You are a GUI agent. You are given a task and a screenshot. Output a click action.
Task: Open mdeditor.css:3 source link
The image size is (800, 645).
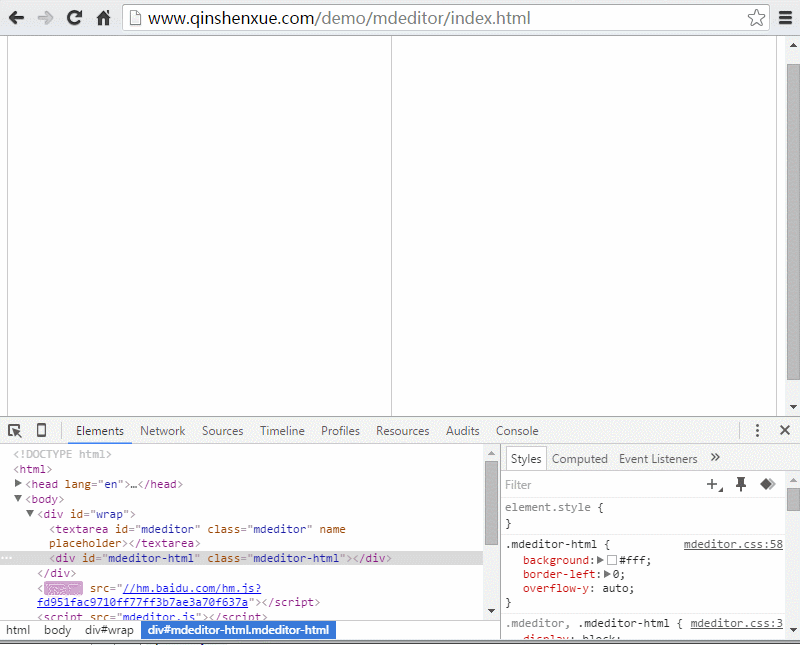coord(736,624)
